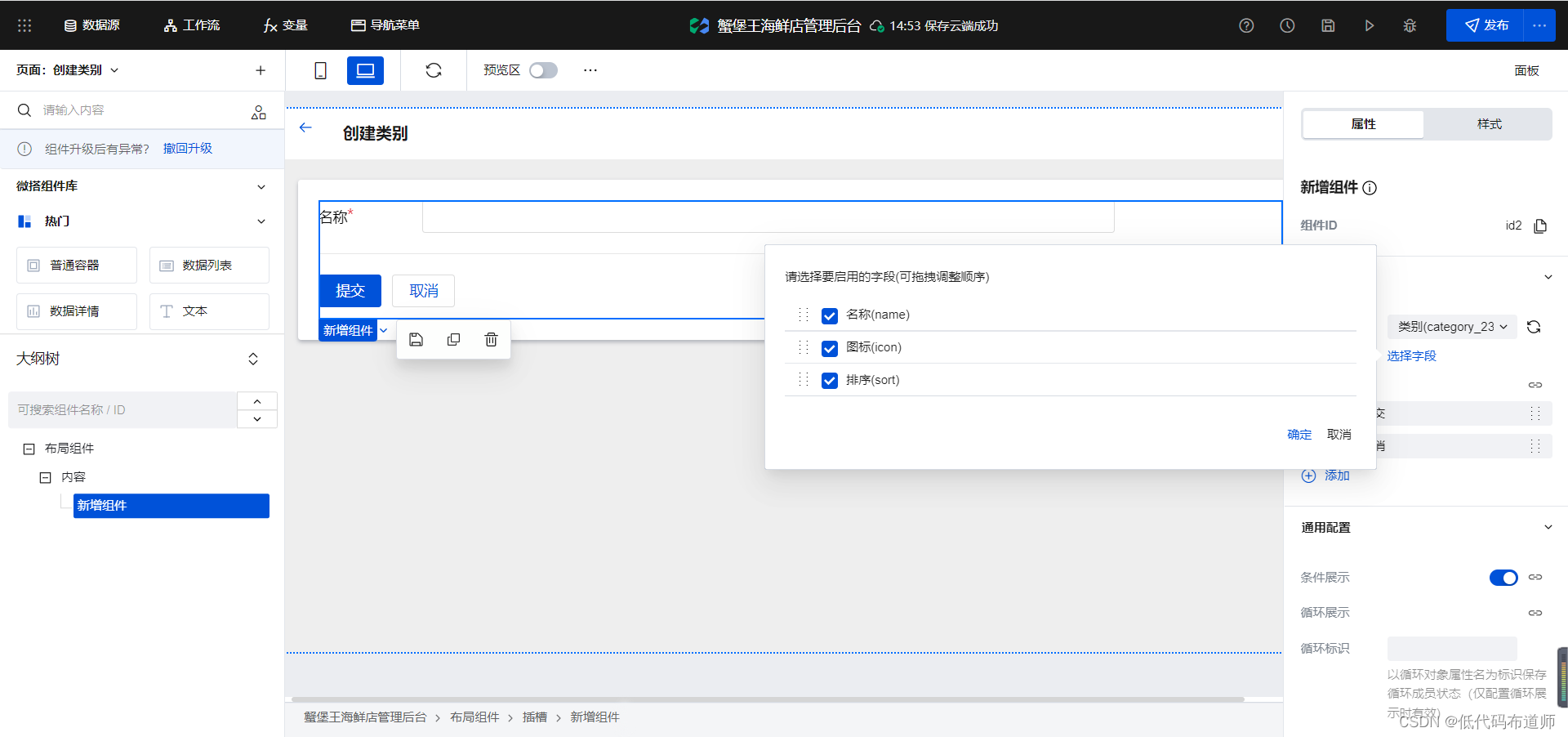The image size is (1568, 737).
Task: Refresh the canvas preview
Action: click(x=434, y=70)
